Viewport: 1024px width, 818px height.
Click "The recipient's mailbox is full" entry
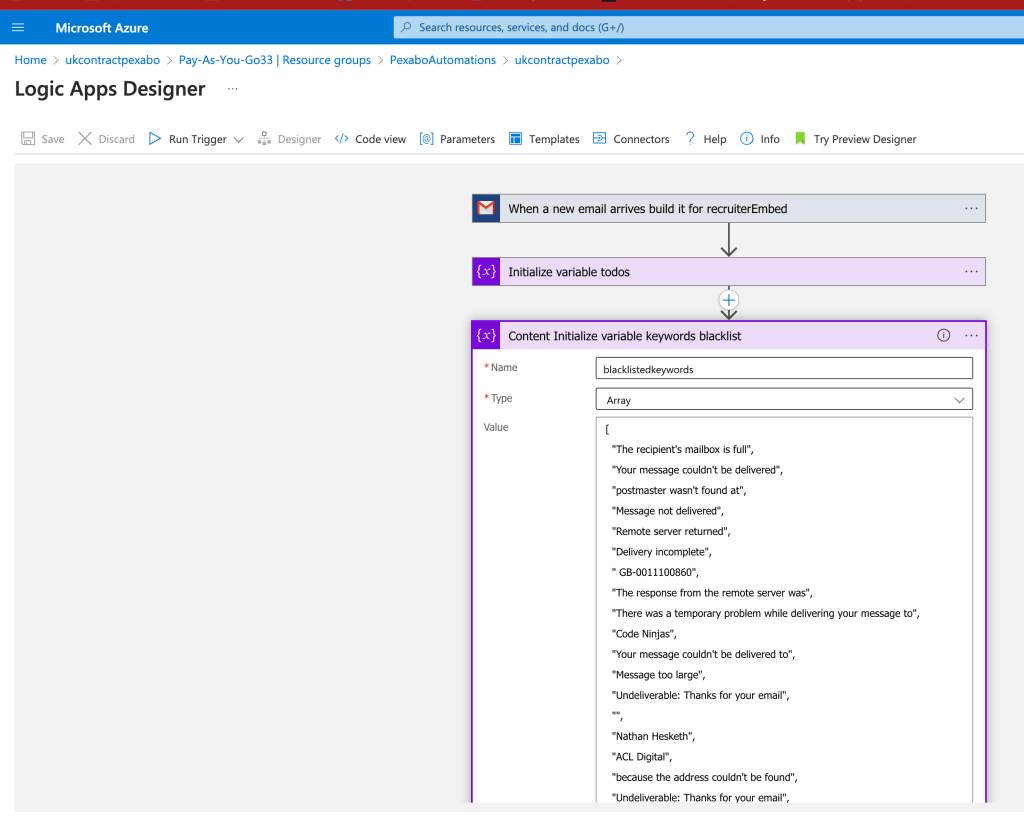682,450
